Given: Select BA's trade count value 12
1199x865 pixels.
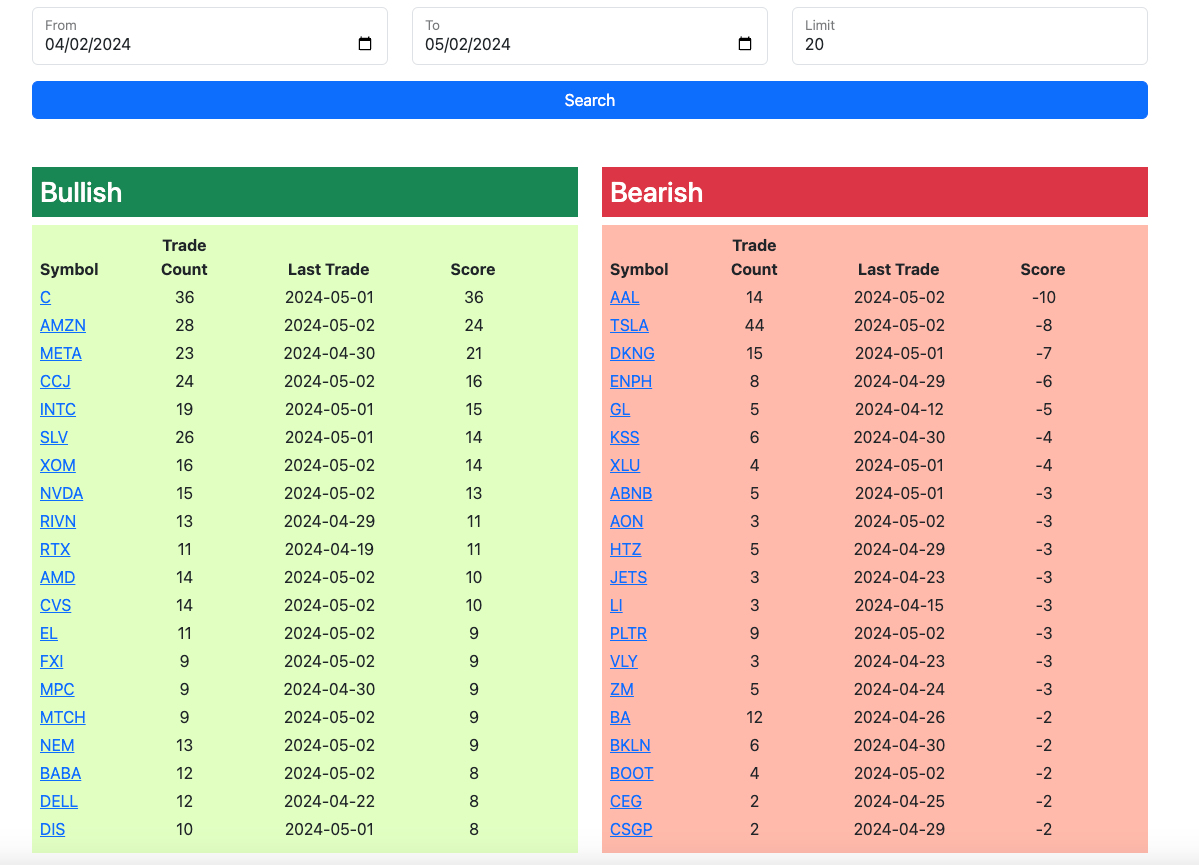Looking at the screenshot, I should 754,717.
